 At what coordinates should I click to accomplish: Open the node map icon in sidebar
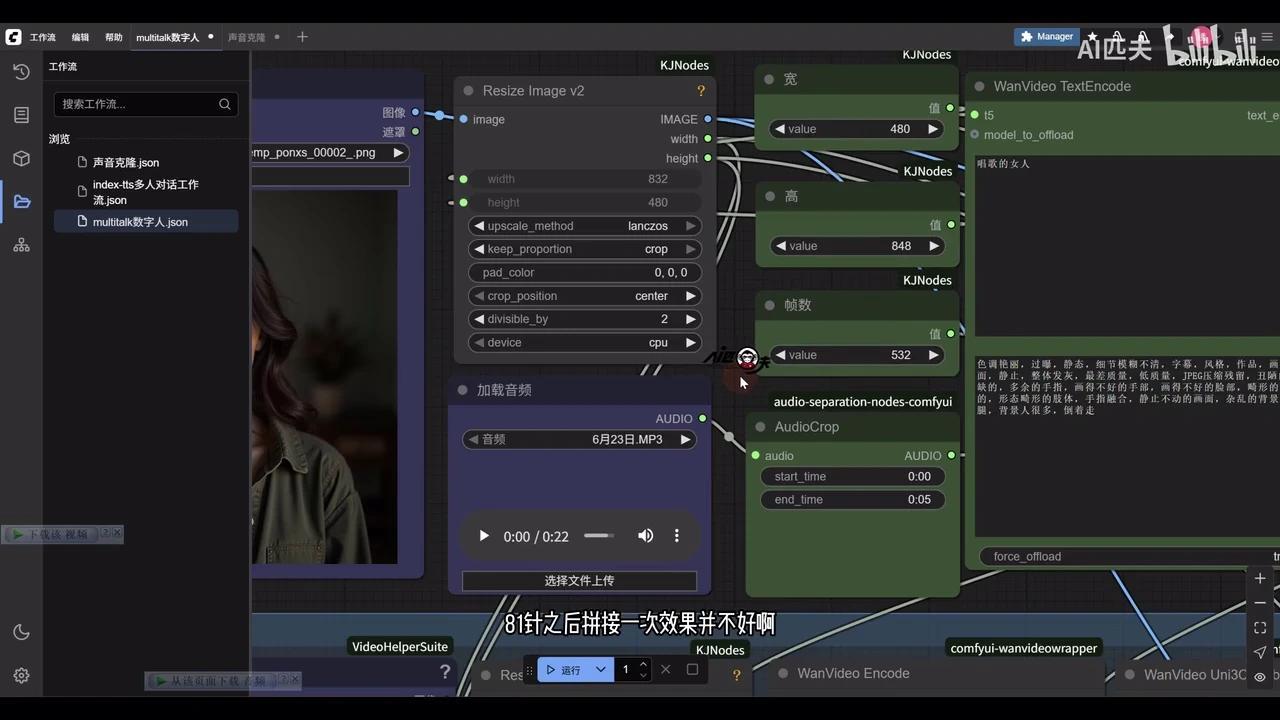21,244
